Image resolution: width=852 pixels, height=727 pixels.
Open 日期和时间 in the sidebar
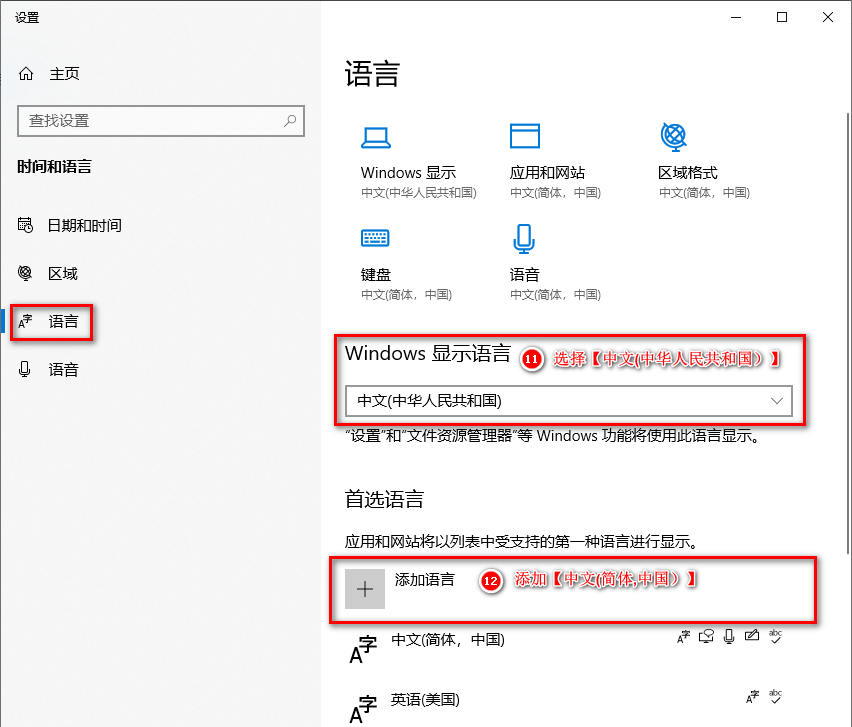70,225
